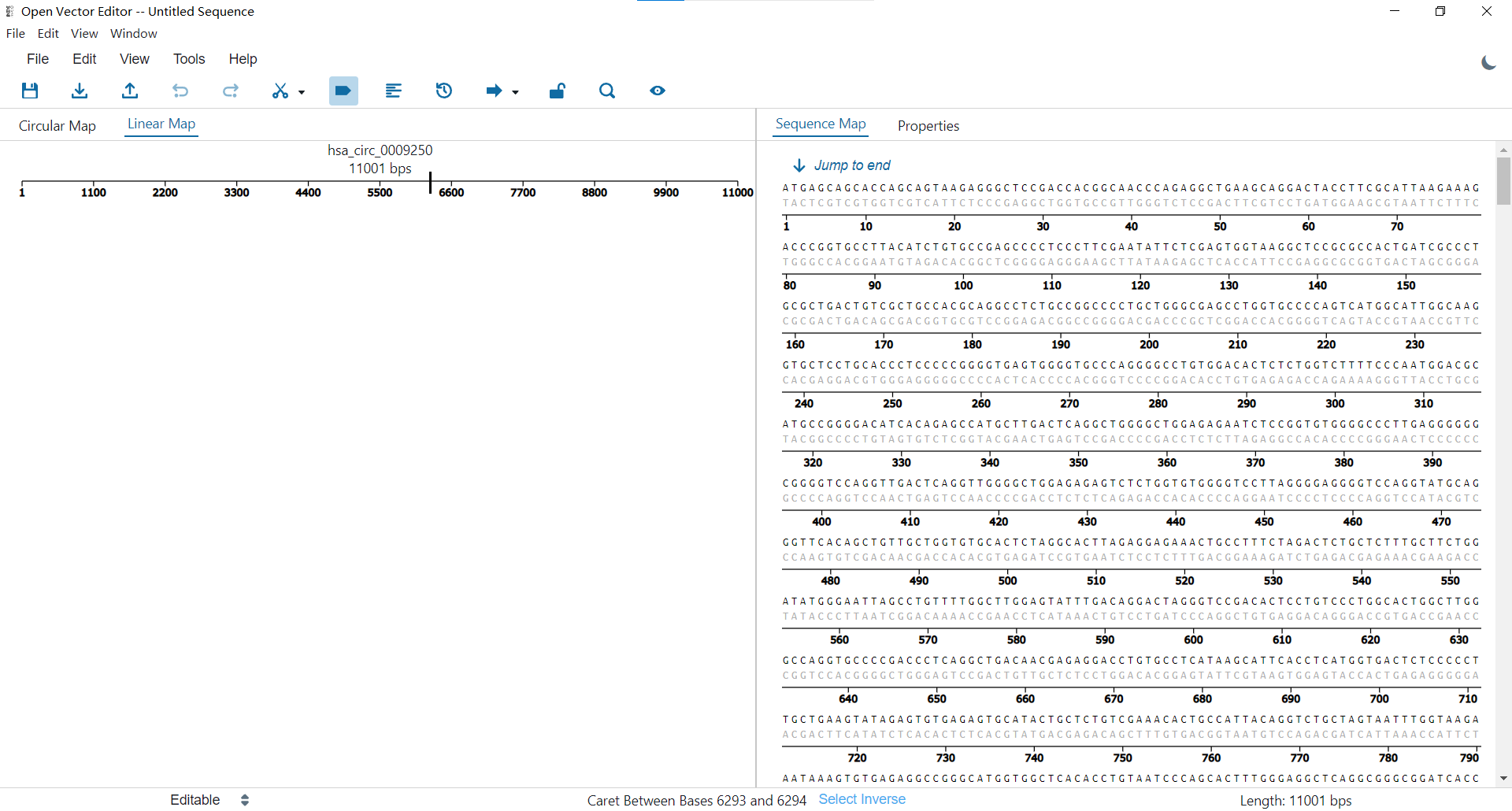Image resolution: width=1512 pixels, height=811 pixels.
Task: Restore down the window
Action: pyautogui.click(x=1440, y=11)
